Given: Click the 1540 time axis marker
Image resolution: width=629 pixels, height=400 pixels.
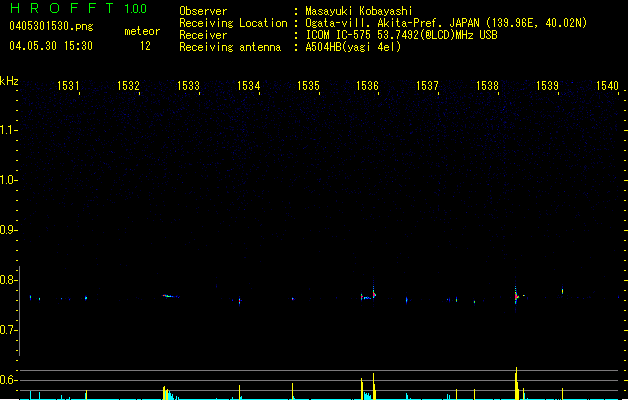Looking at the screenshot, I should click(607, 85).
